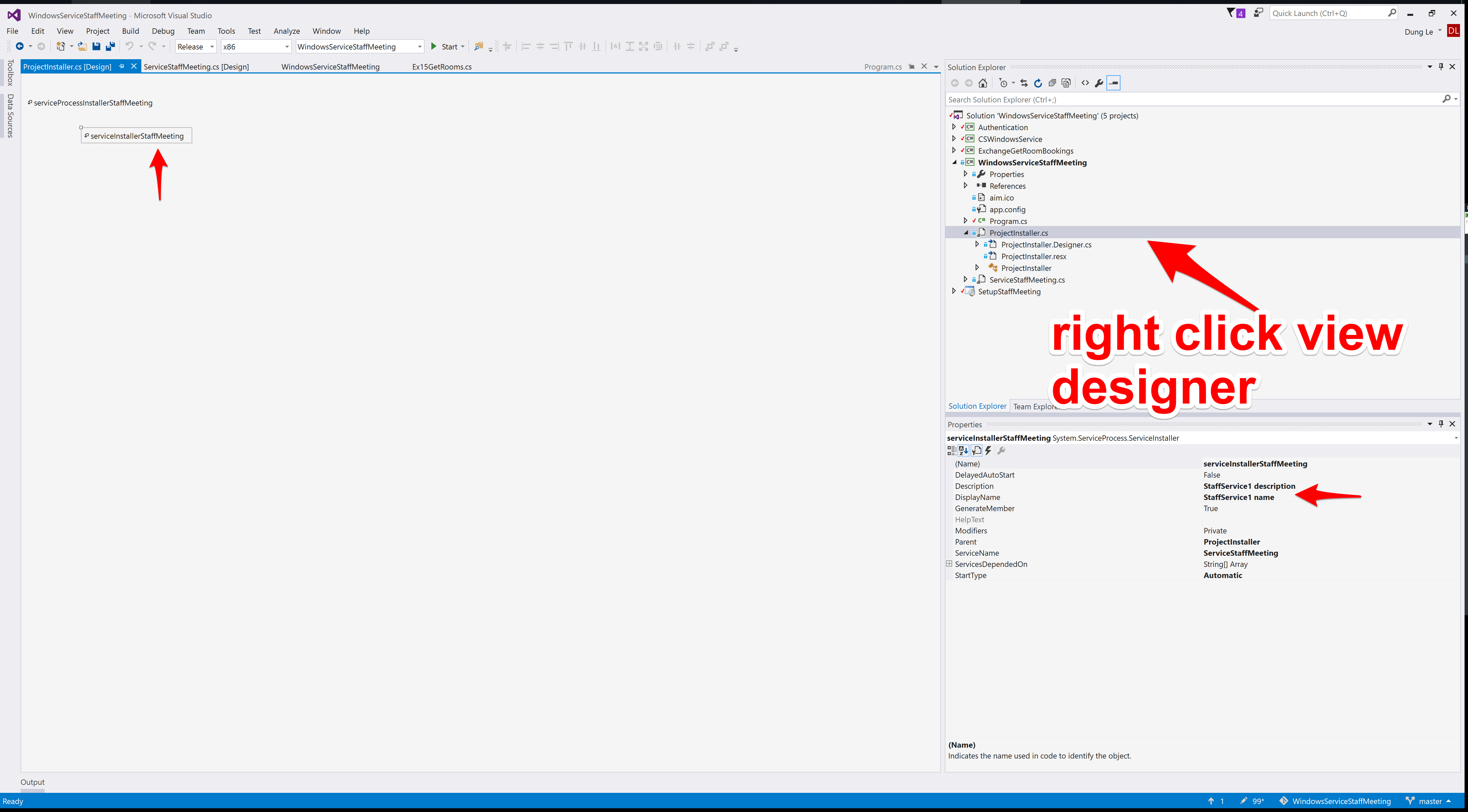Toggle Alphabetical sort in Properties panel

[964, 451]
